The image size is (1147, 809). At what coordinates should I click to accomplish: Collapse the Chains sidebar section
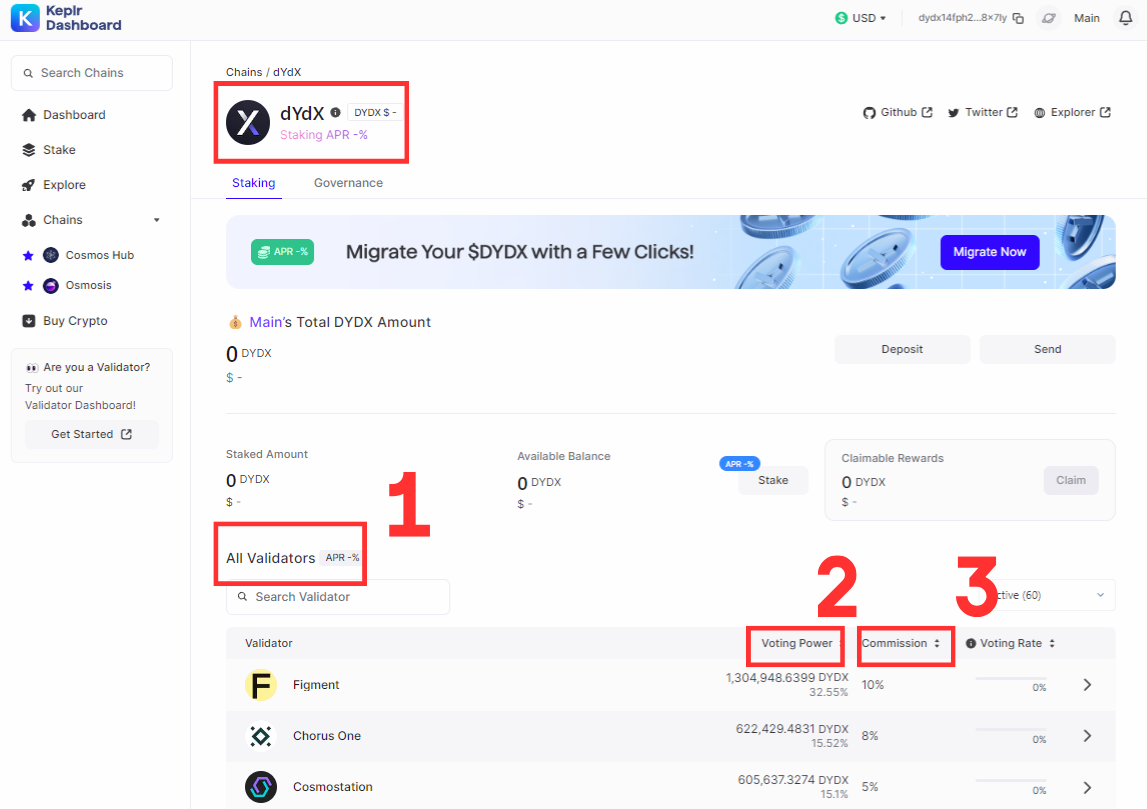click(x=156, y=220)
